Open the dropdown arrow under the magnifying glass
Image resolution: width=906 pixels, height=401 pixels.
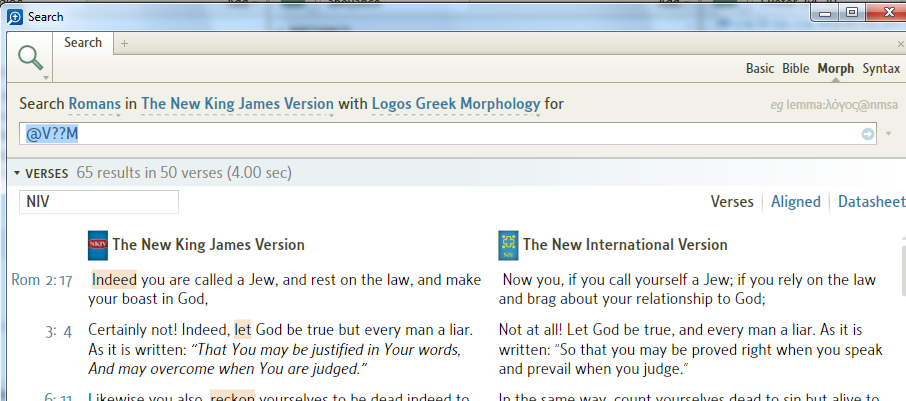tap(46, 78)
